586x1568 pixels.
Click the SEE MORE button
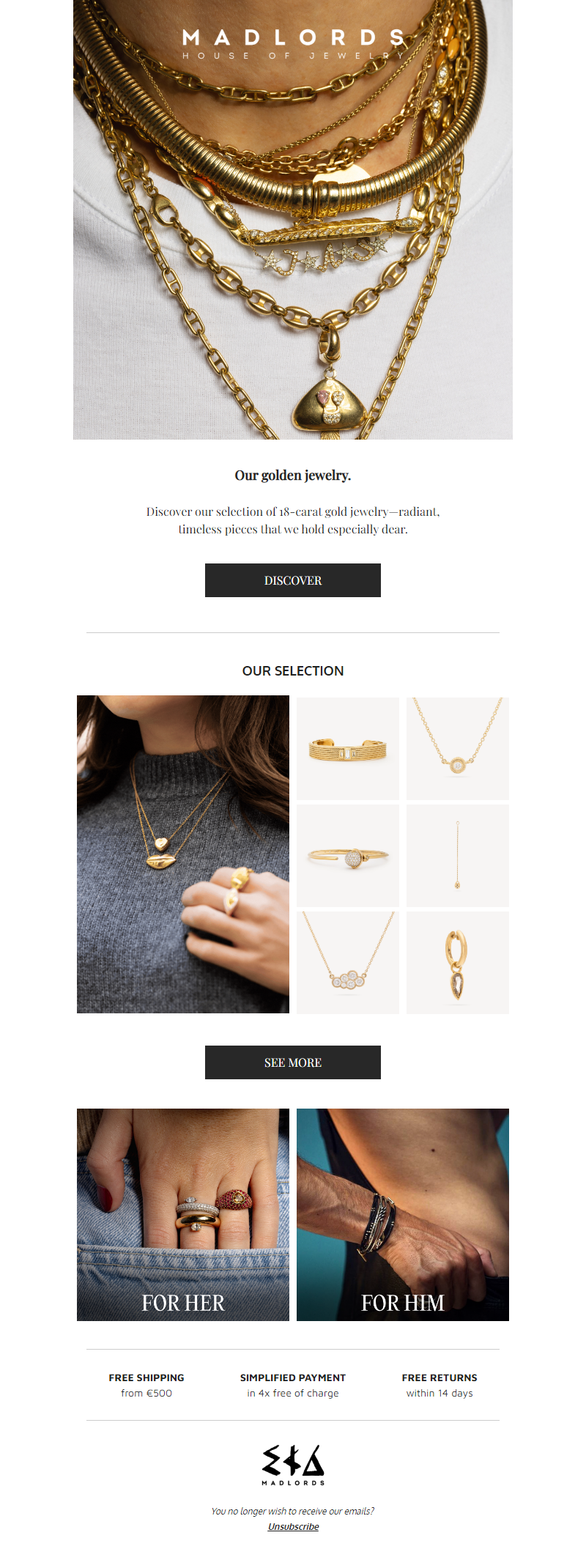293,1062
